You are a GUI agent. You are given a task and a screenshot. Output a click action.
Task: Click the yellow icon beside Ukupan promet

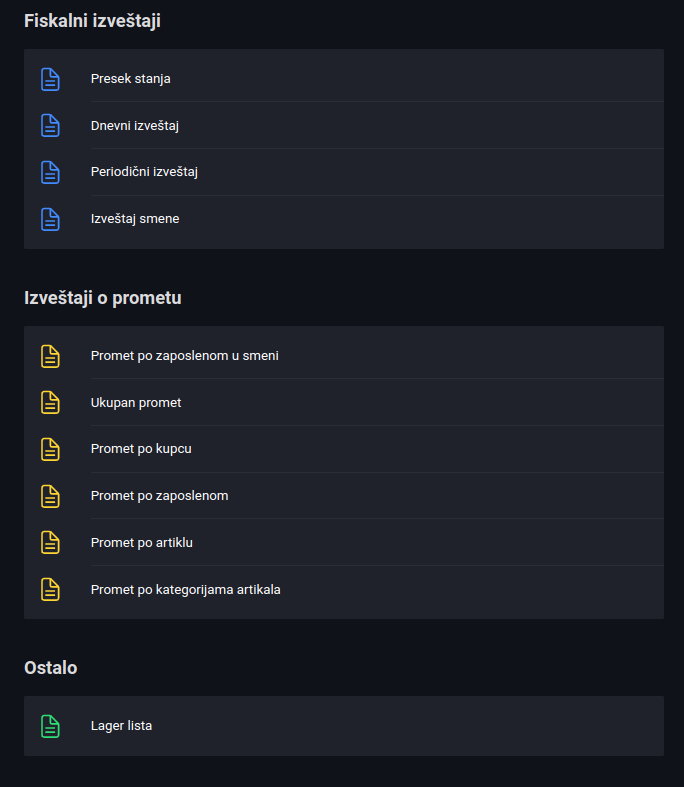pyautogui.click(x=50, y=403)
